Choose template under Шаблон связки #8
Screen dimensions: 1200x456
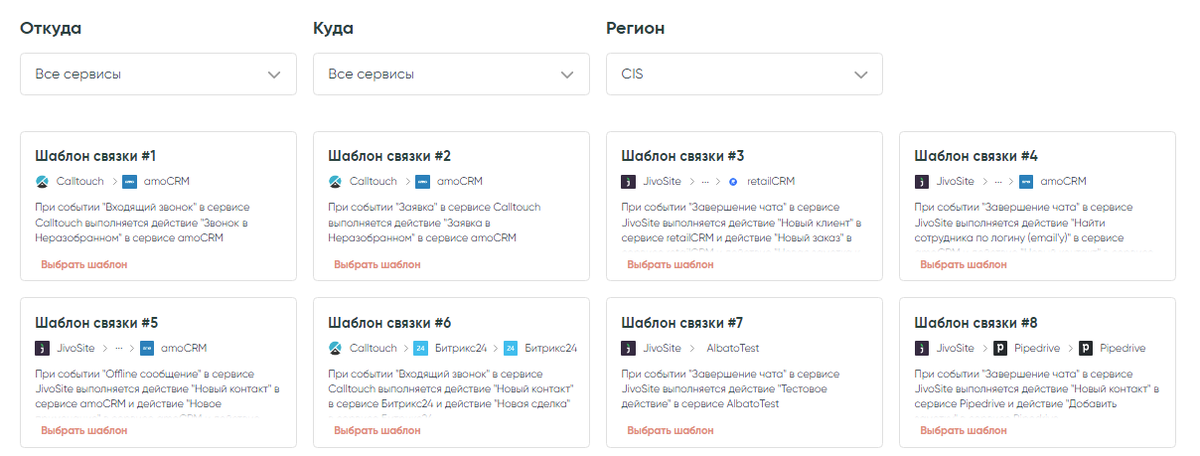coord(963,430)
